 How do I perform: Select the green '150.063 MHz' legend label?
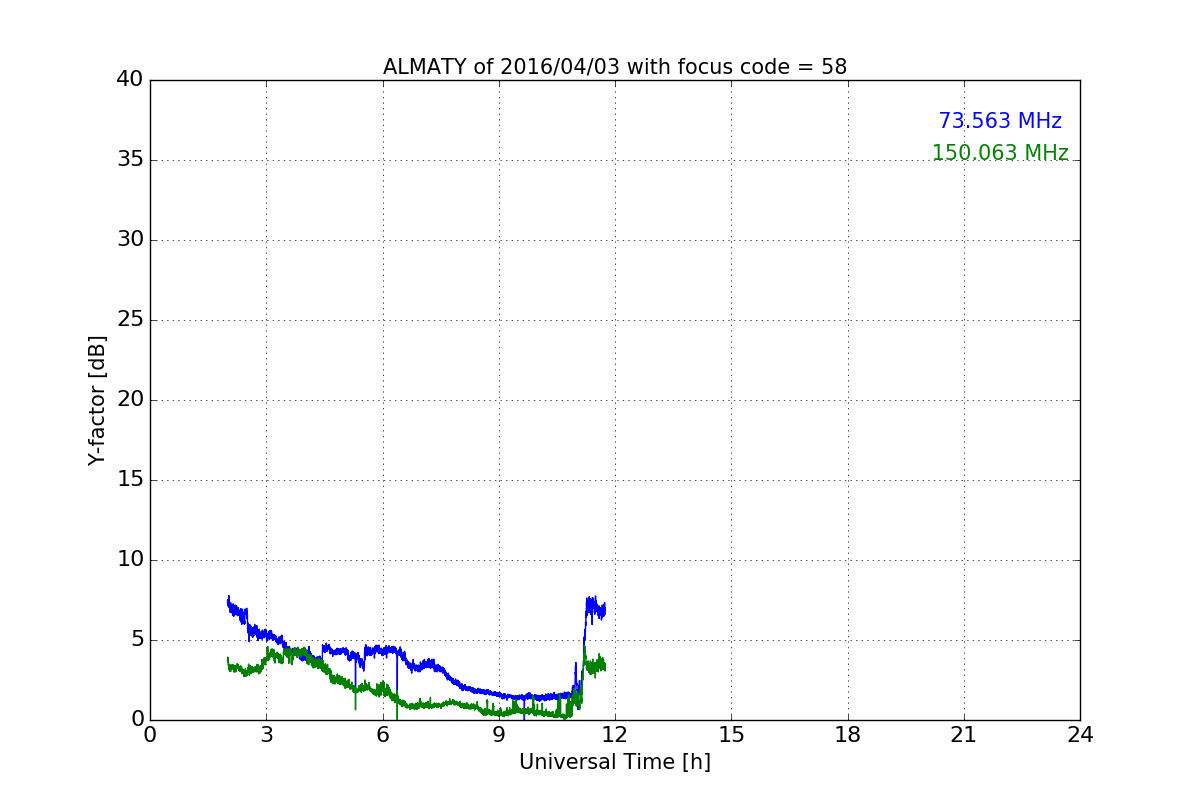click(1000, 153)
